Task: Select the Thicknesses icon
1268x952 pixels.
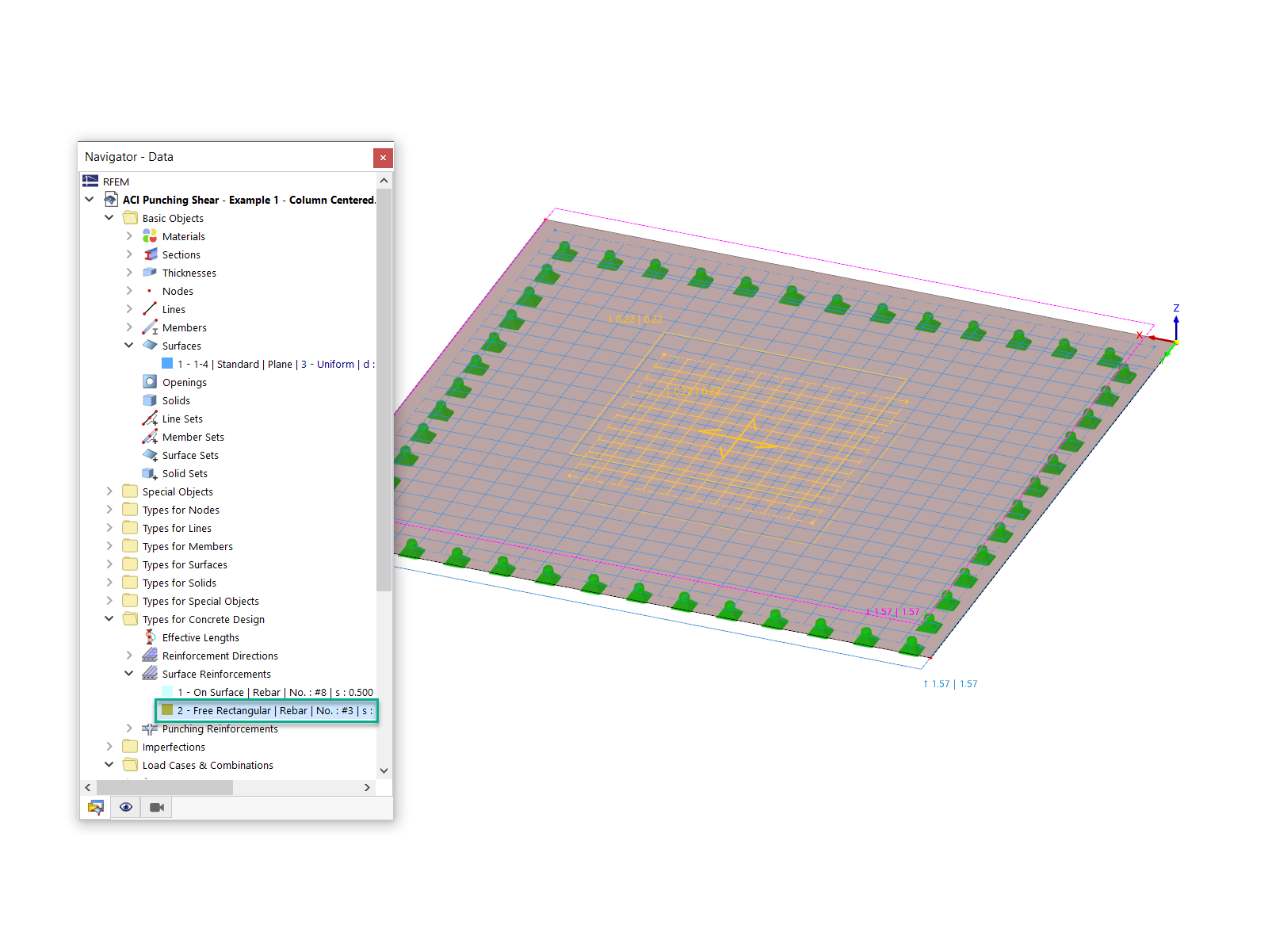Action: coord(149,272)
